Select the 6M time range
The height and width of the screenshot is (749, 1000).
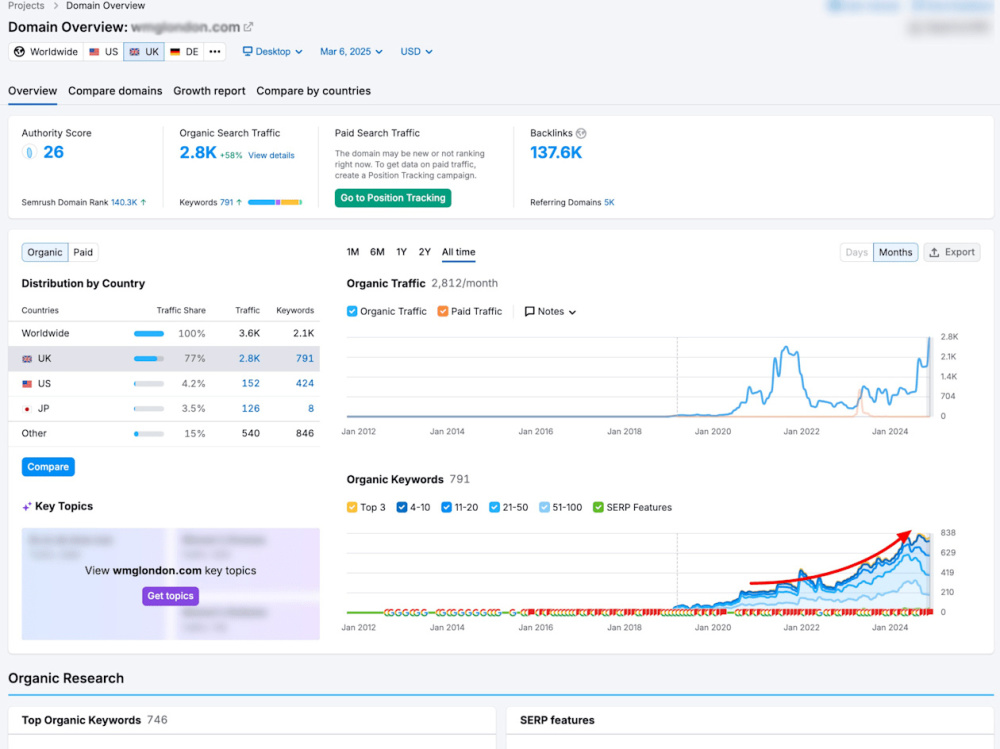click(x=377, y=252)
